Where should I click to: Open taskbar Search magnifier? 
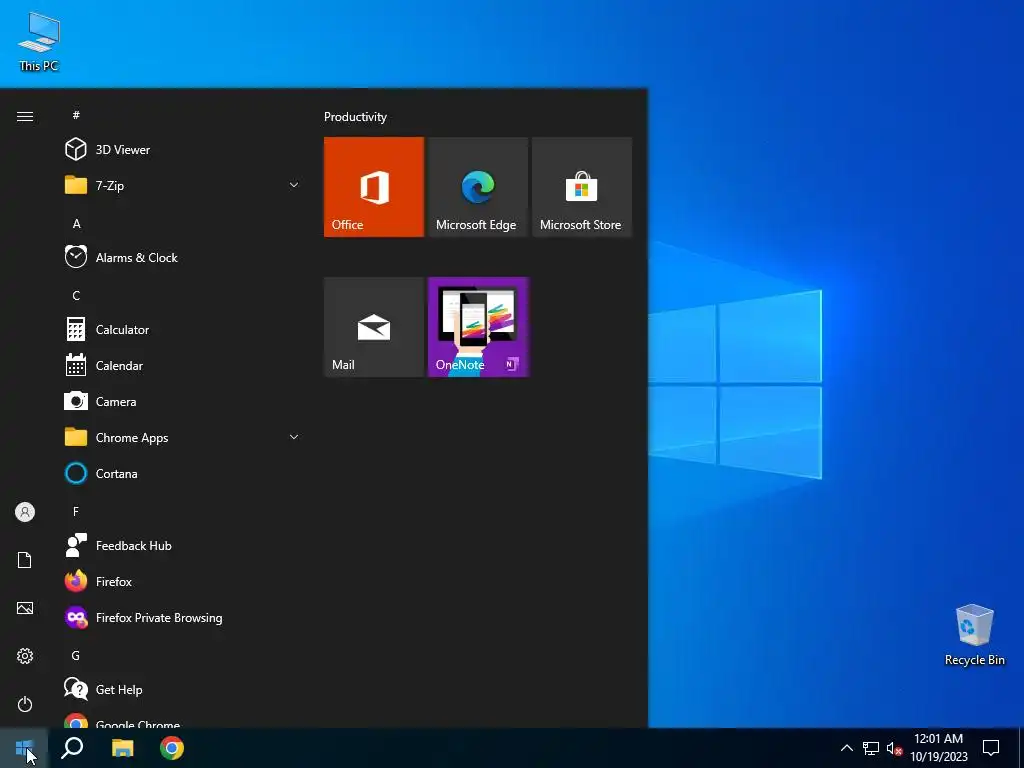click(x=72, y=748)
